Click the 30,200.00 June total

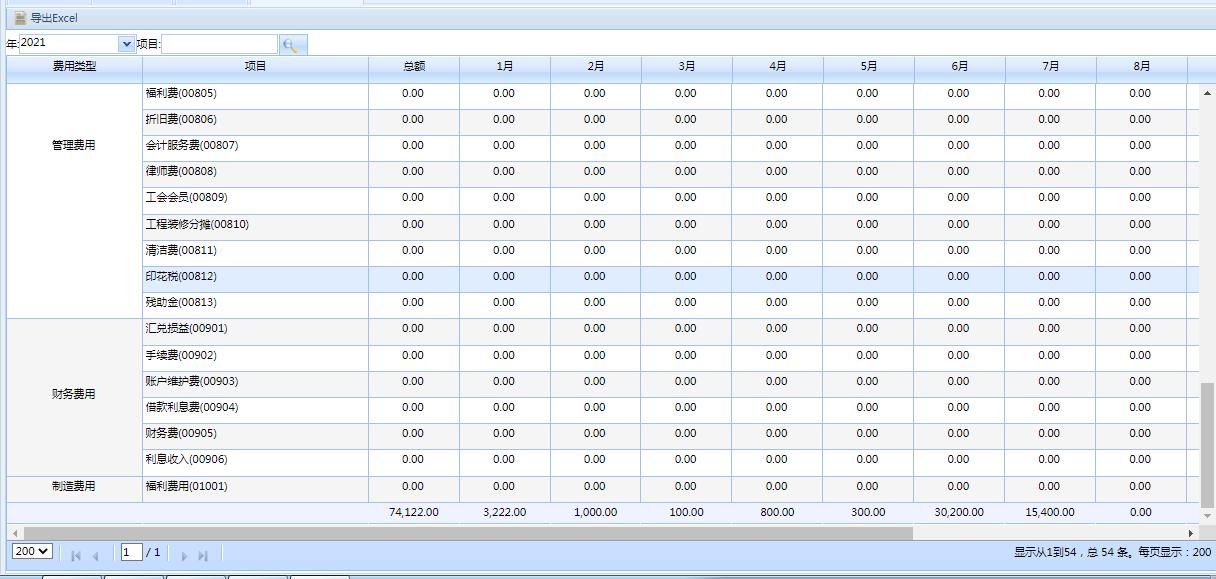click(x=960, y=512)
